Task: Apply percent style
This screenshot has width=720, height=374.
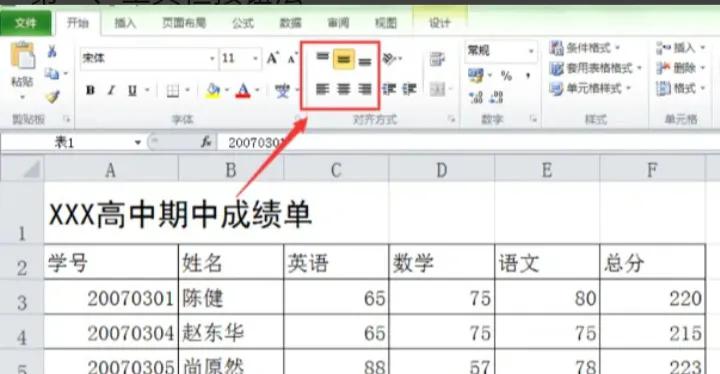Action: pyautogui.click(x=506, y=75)
